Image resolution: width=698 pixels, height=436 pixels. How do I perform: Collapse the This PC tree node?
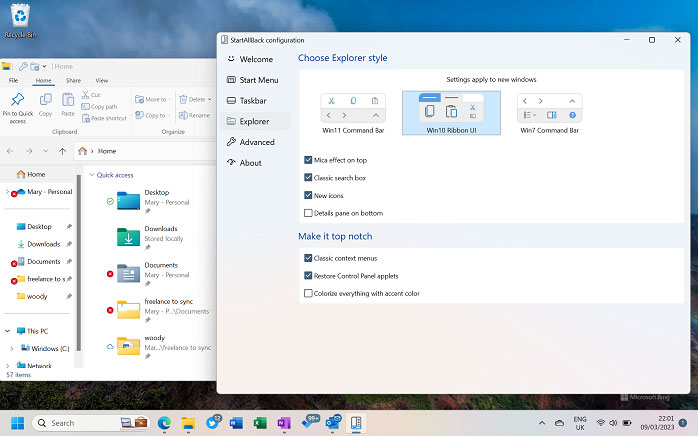pyautogui.click(x=9, y=331)
